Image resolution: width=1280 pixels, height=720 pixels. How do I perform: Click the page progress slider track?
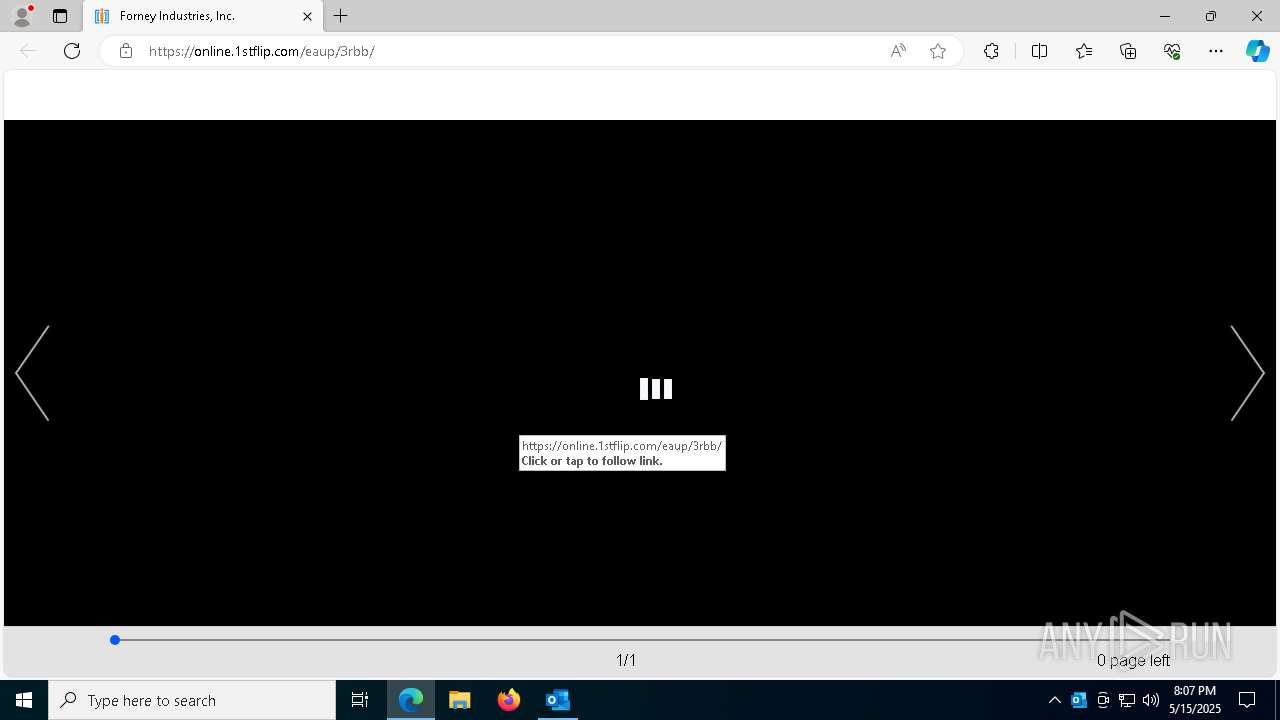[x=640, y=640]
